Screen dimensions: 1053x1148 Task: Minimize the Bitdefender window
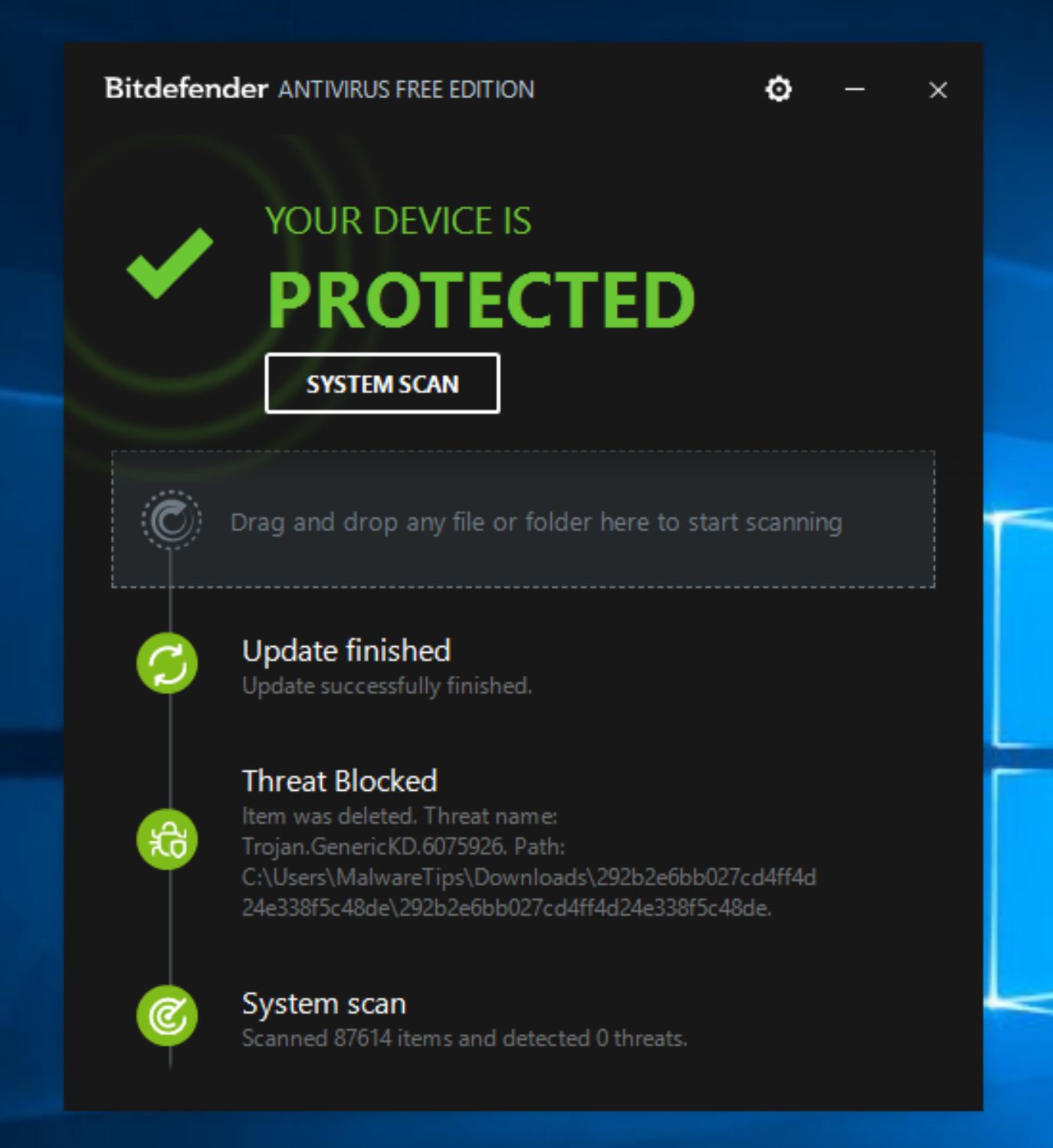click(855, 90)
